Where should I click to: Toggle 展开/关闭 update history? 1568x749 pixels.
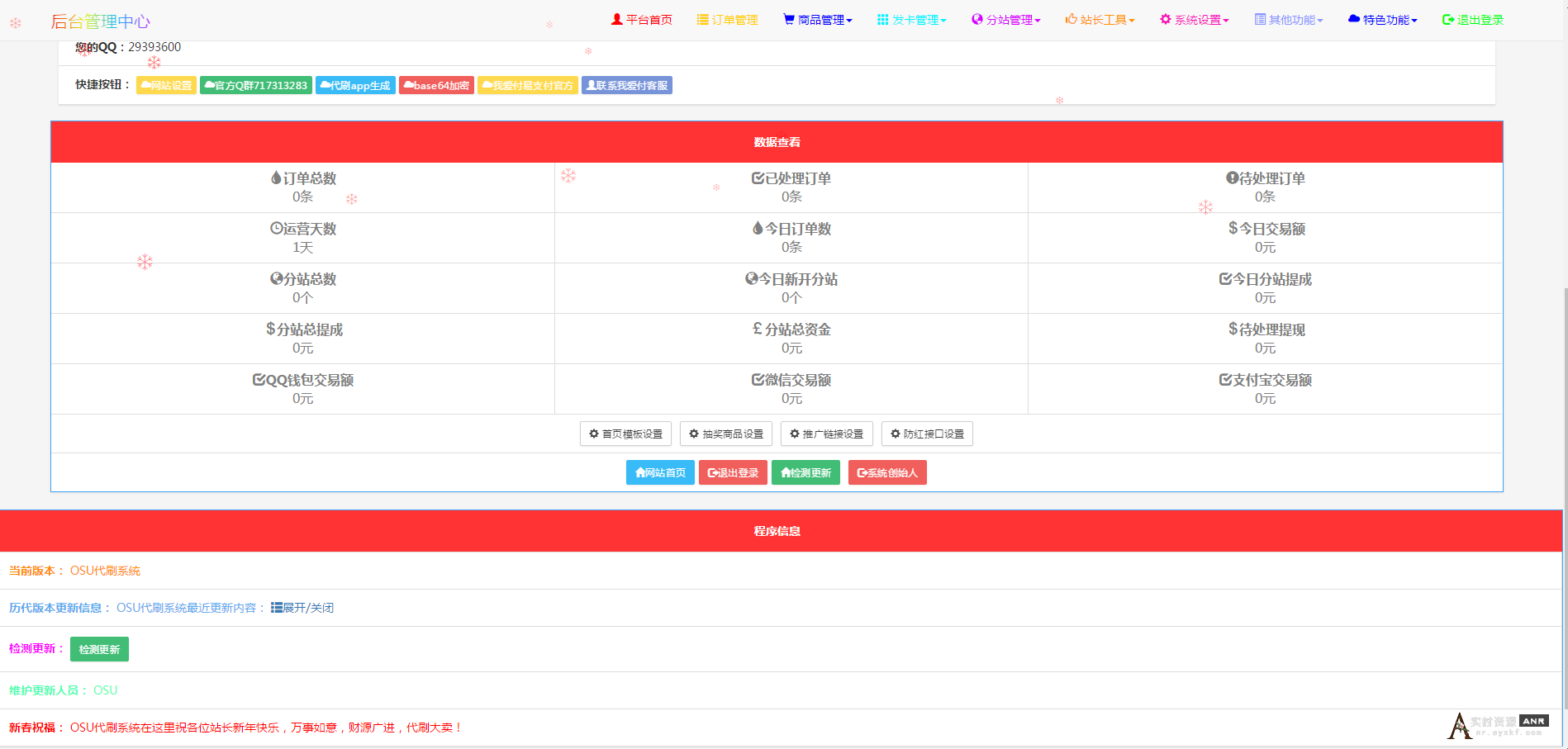pos(302,608)
